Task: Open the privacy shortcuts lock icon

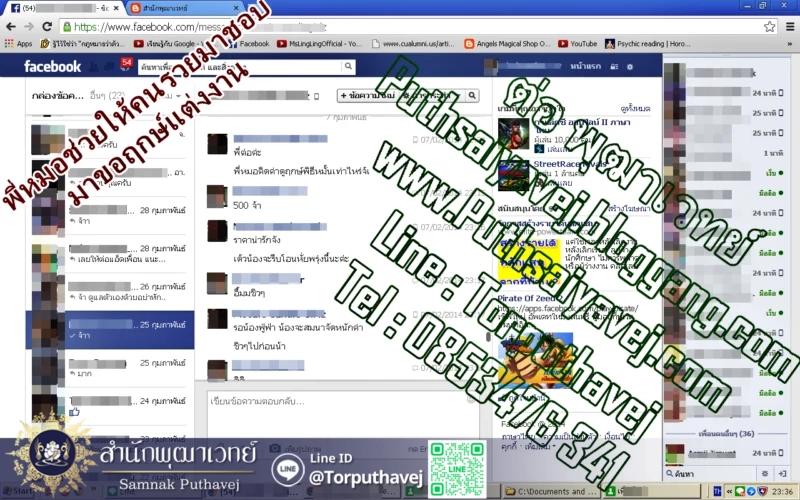Action: point(614,66)
